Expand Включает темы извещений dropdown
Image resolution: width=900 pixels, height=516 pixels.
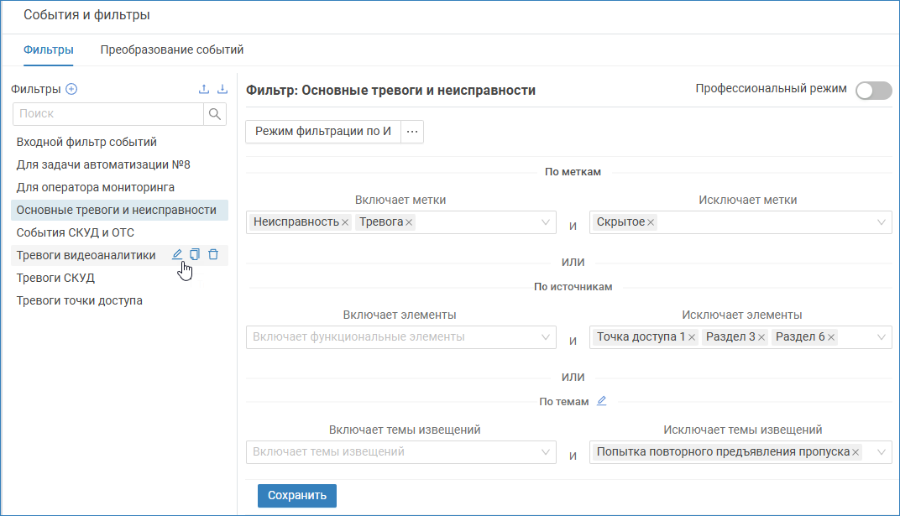545,452
